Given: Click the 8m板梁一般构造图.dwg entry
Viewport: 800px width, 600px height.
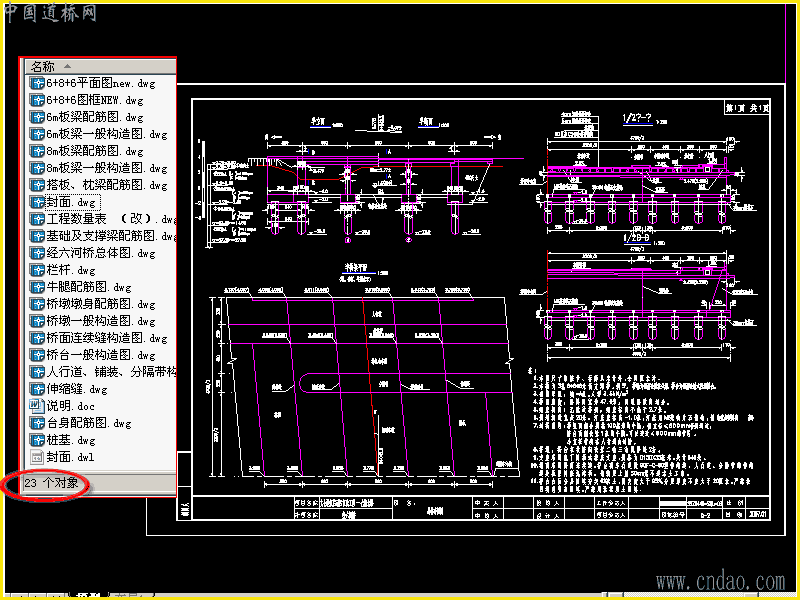Looking at the screenshot, I should point(107,168).
